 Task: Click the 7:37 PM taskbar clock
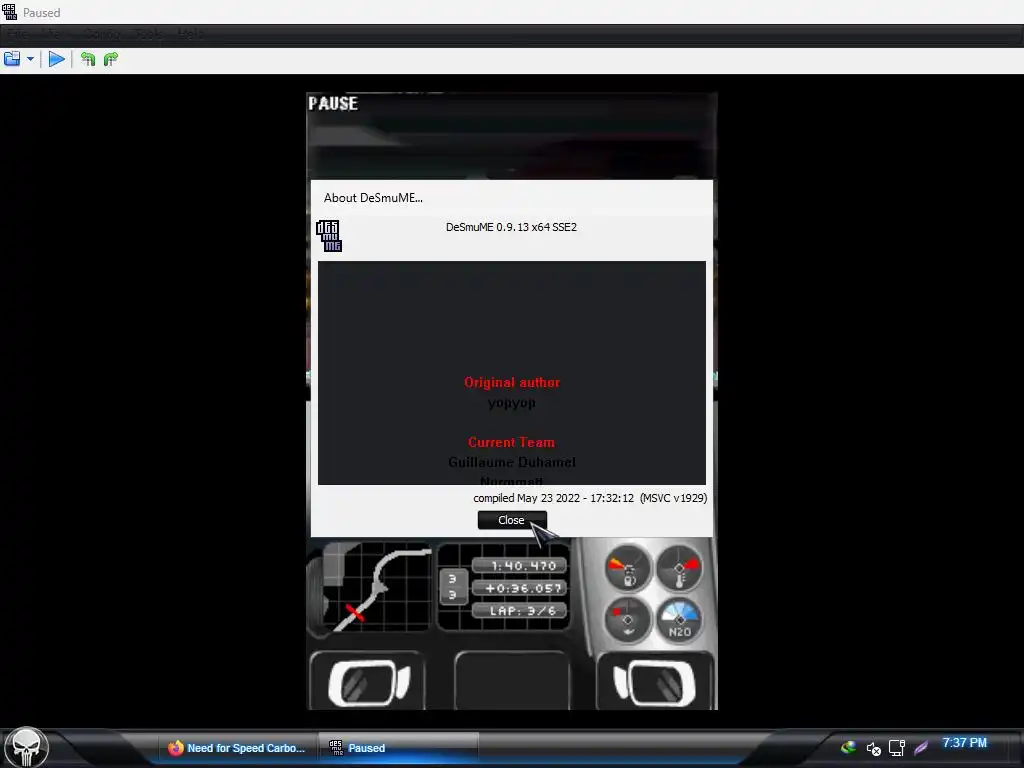pos(965,743)
